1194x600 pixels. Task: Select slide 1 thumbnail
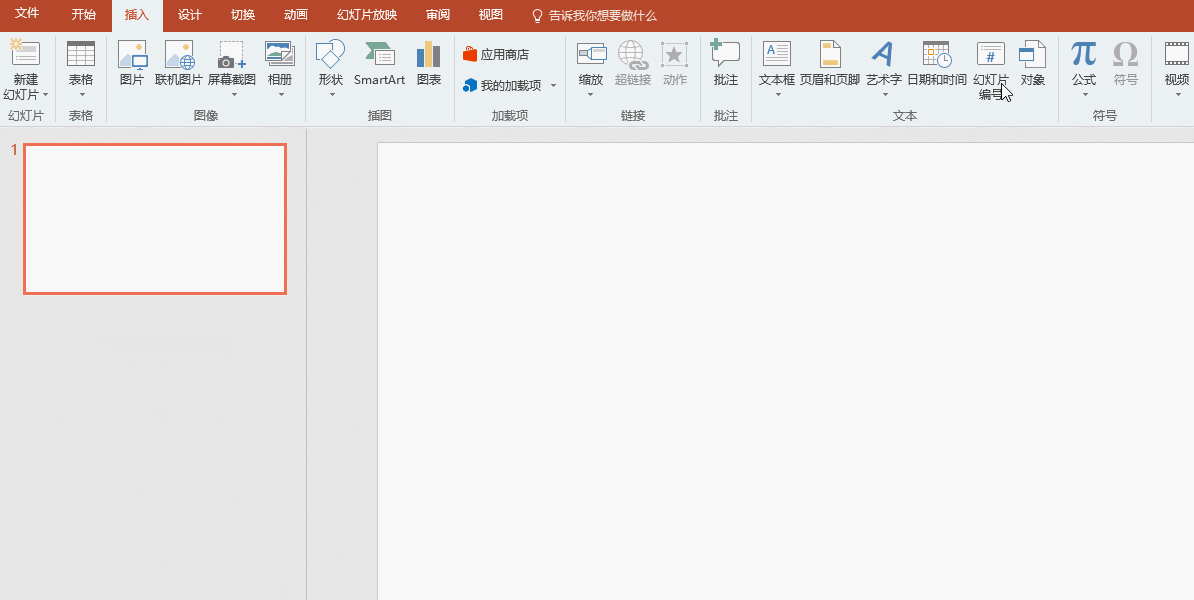[x=155, y=219]
